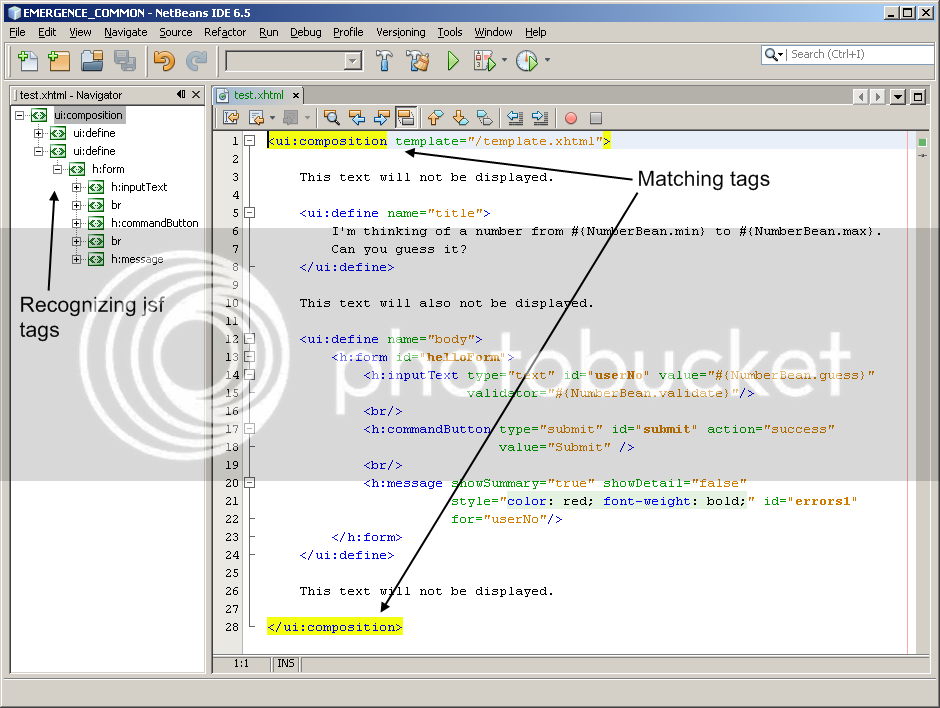Toggle Highlight Search button in editor toolbar

(x=406, y=118)
